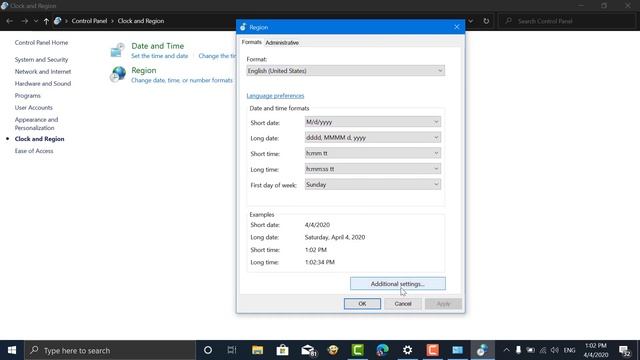Open Language preferences link
The height and width of the screenshot is (360, 640).
[x=275, y=96]
